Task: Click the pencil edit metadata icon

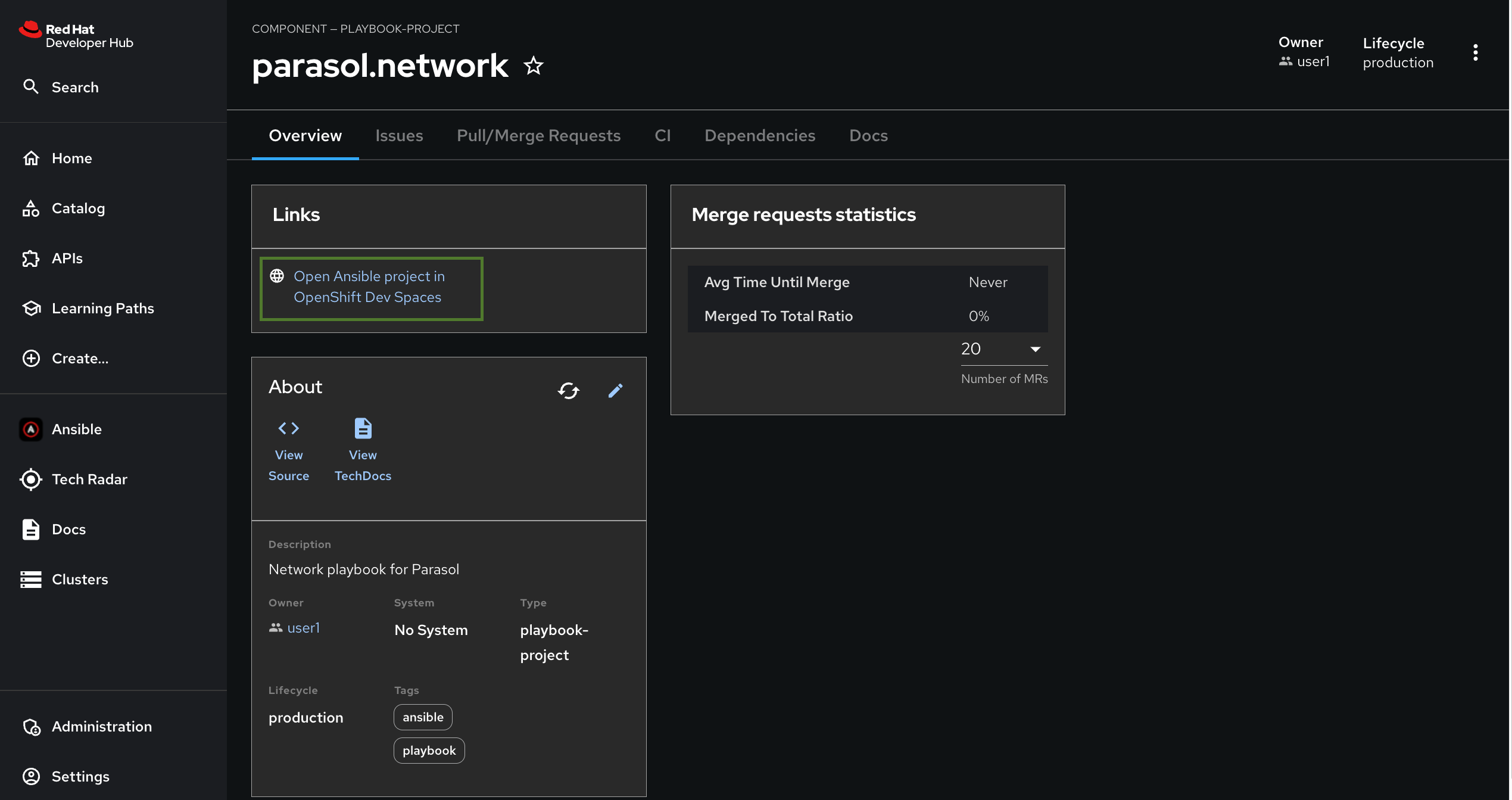Action: click(615, 391)
